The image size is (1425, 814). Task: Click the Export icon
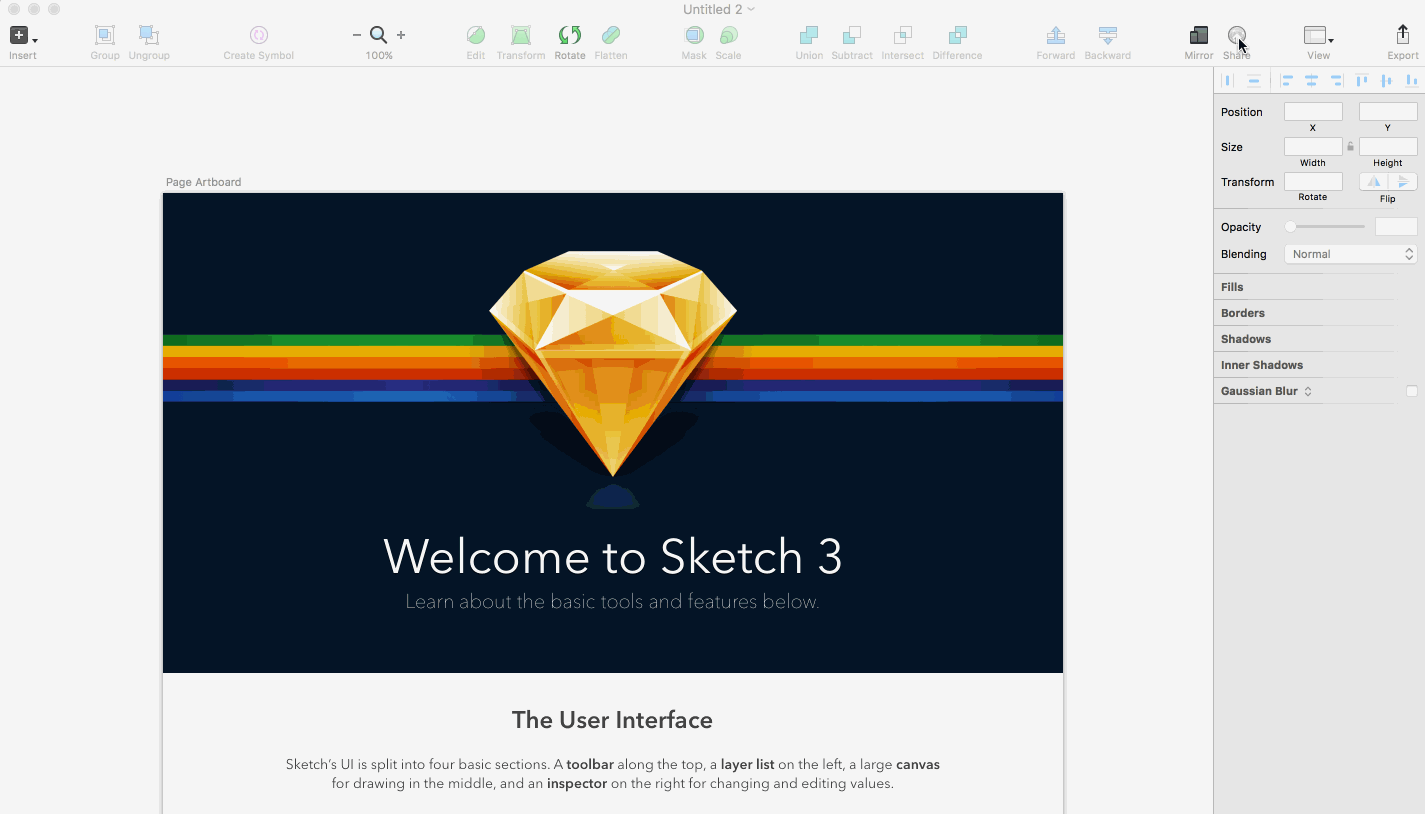[x=1403, y=35]
